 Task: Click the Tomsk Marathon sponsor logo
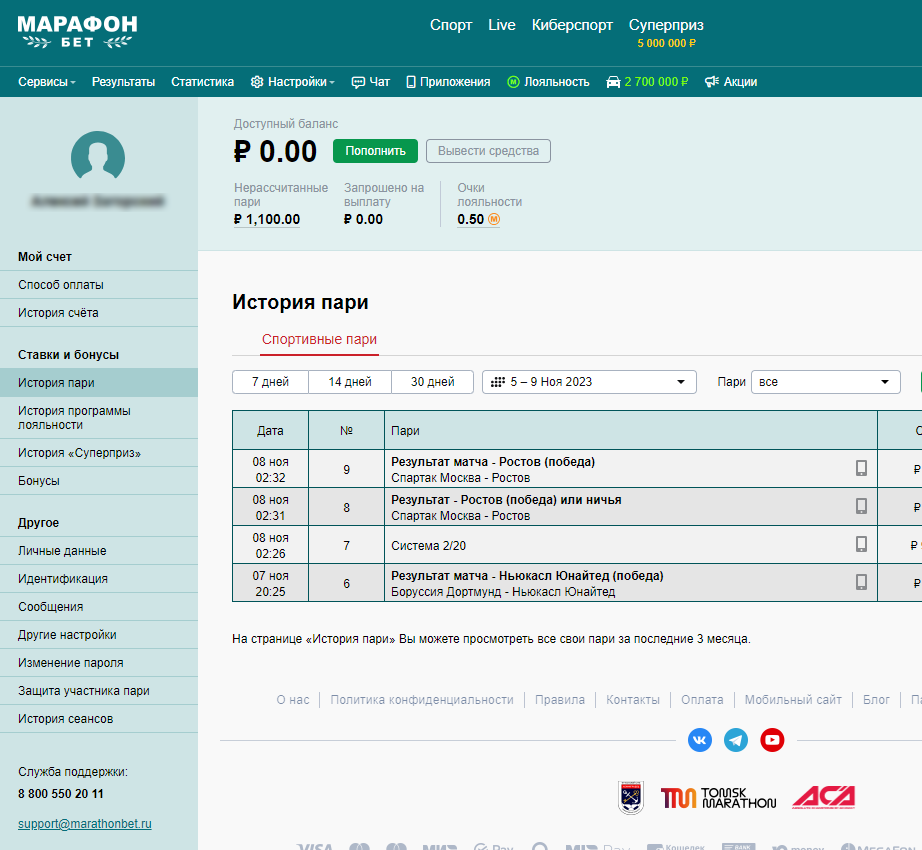tap(718, 798)
